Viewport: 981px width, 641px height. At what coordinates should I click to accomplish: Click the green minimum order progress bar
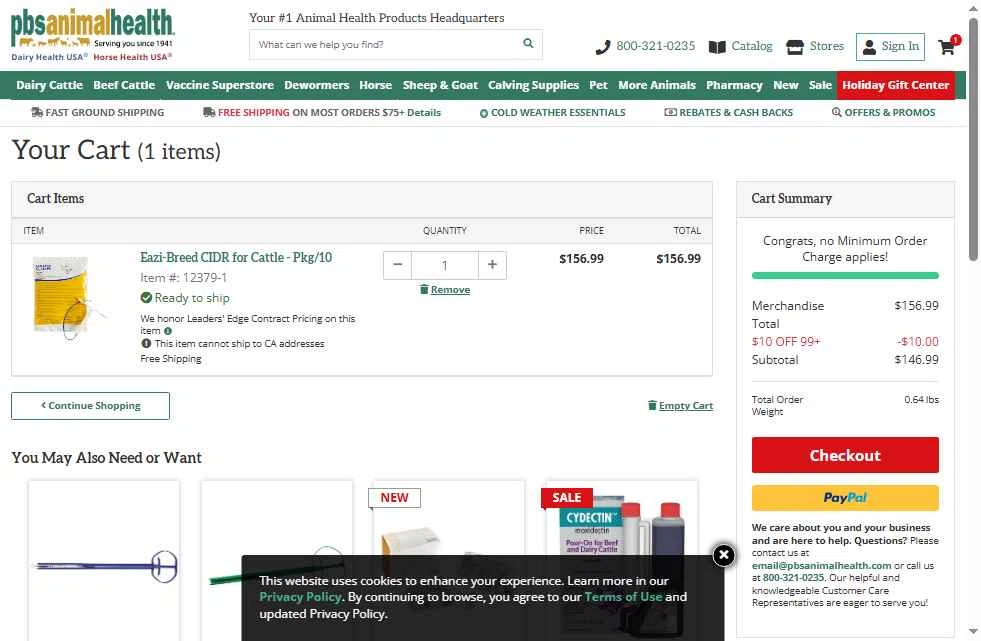[x=845, y=275]
